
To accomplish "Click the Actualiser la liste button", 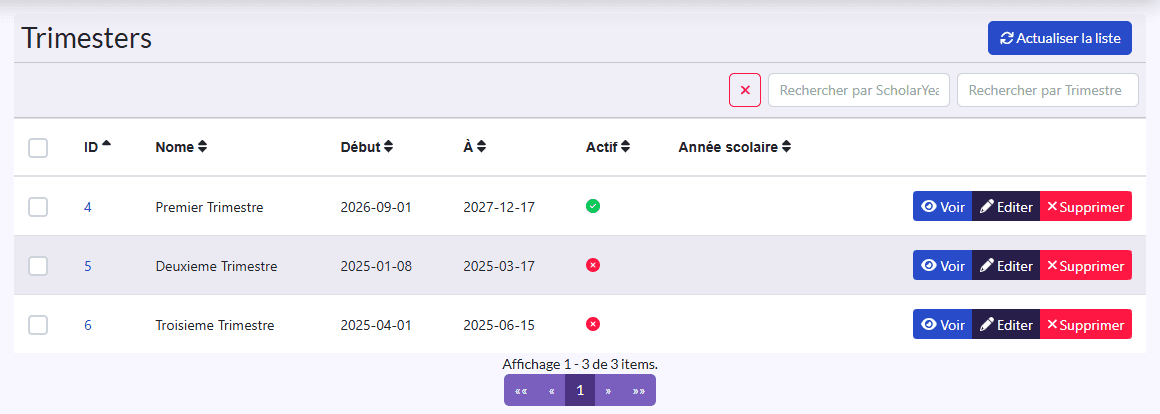I will point(1059,38).
